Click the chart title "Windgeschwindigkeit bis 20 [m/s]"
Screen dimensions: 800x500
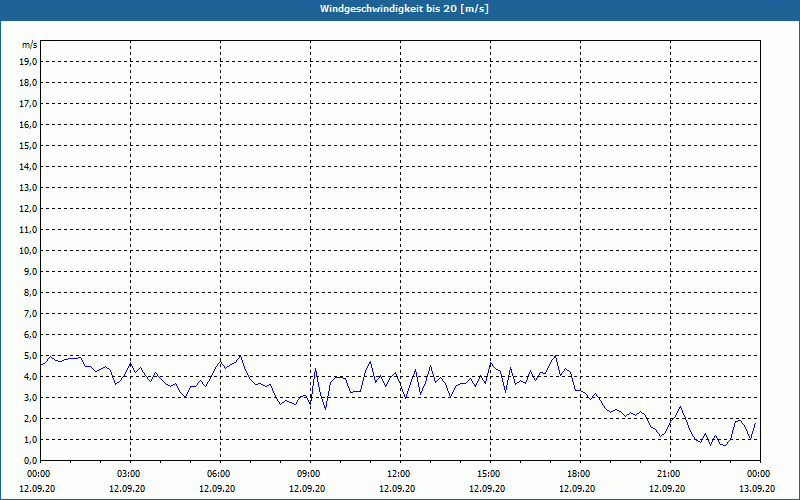(404, 9)
